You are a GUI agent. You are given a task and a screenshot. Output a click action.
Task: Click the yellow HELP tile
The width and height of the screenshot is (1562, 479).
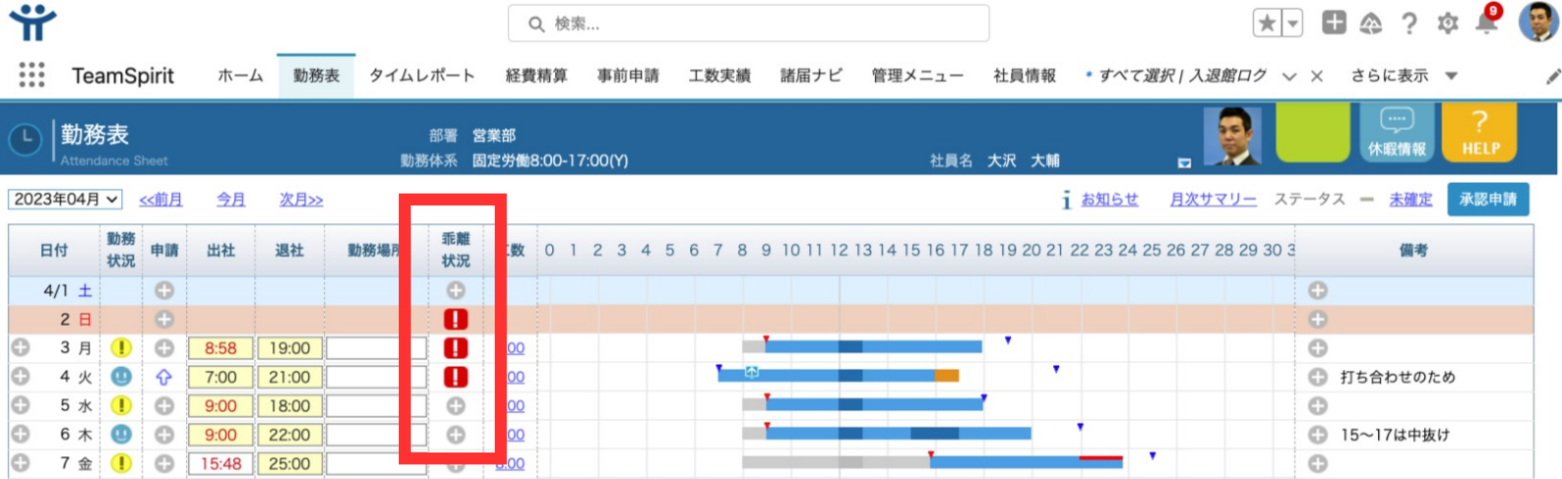[x=1479, y=131]
